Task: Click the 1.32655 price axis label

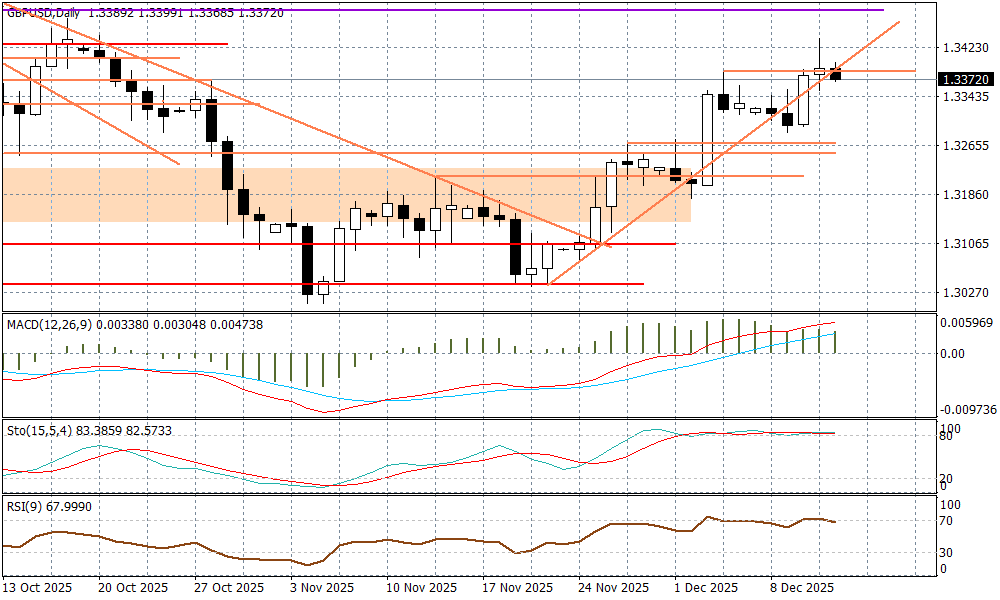Action: 964,146
